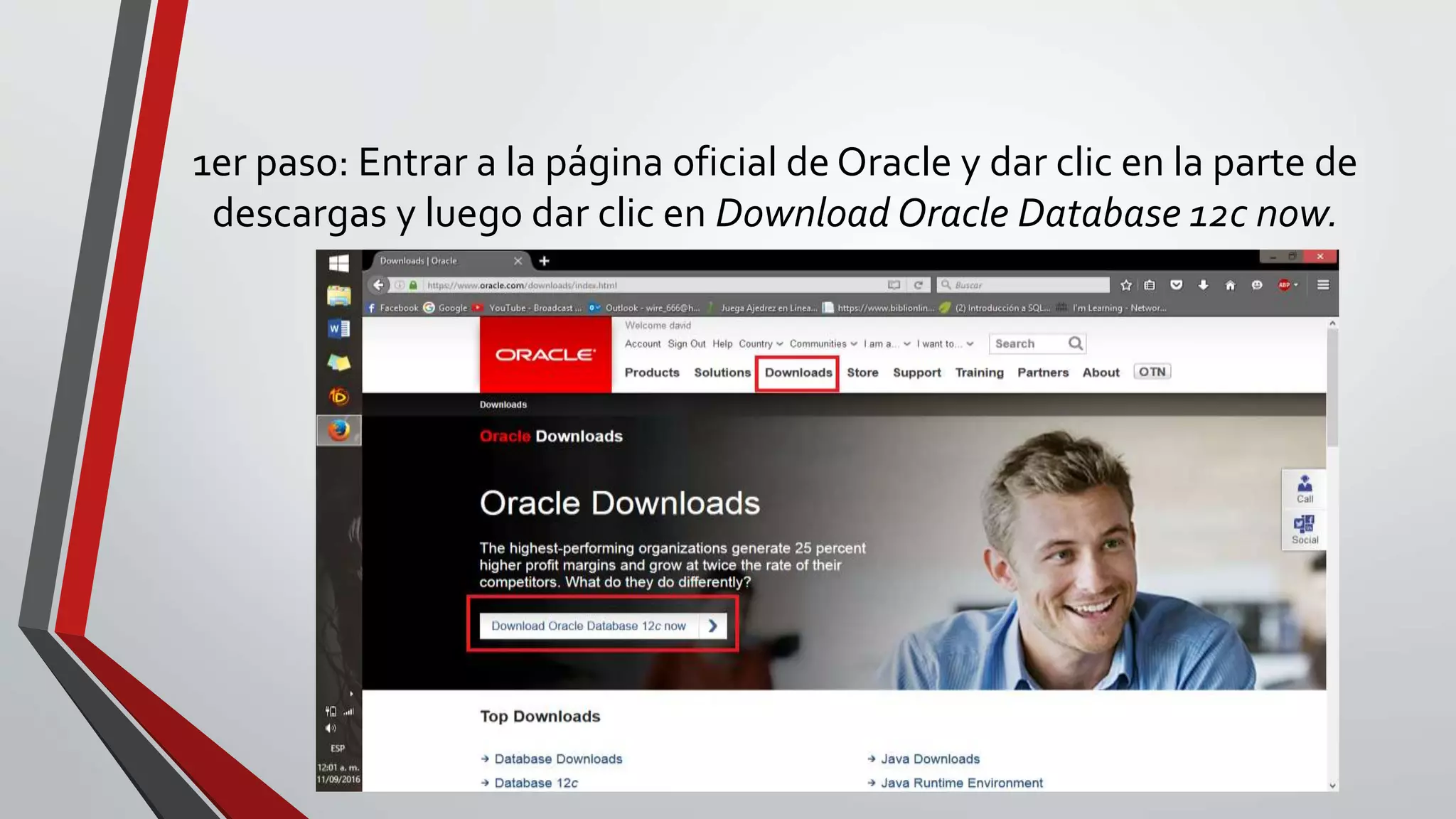Expand the Country dropdown
The image size is (1456, 819).
tap(761, 344)
